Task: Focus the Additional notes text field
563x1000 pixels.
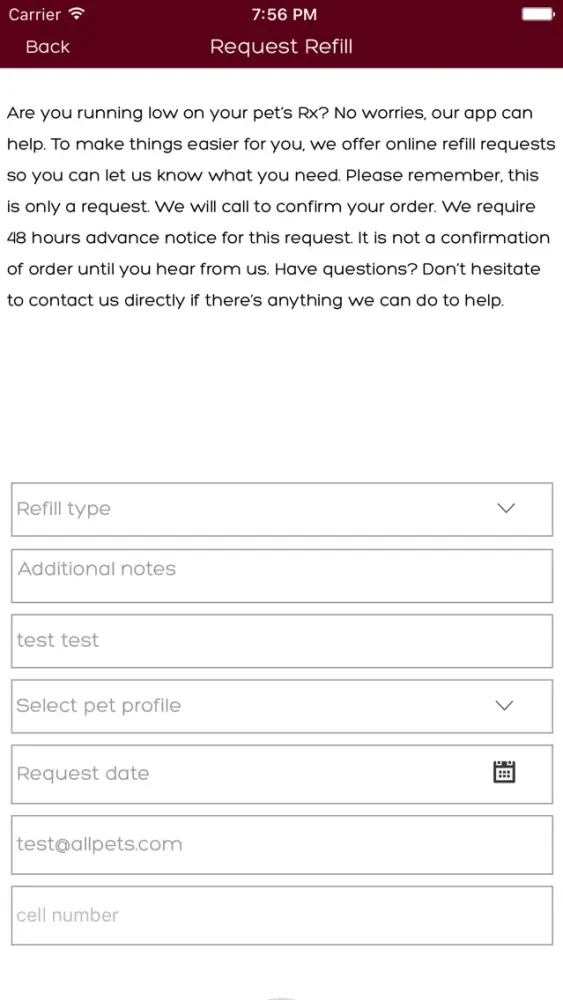Action: [x=282, y=575]
